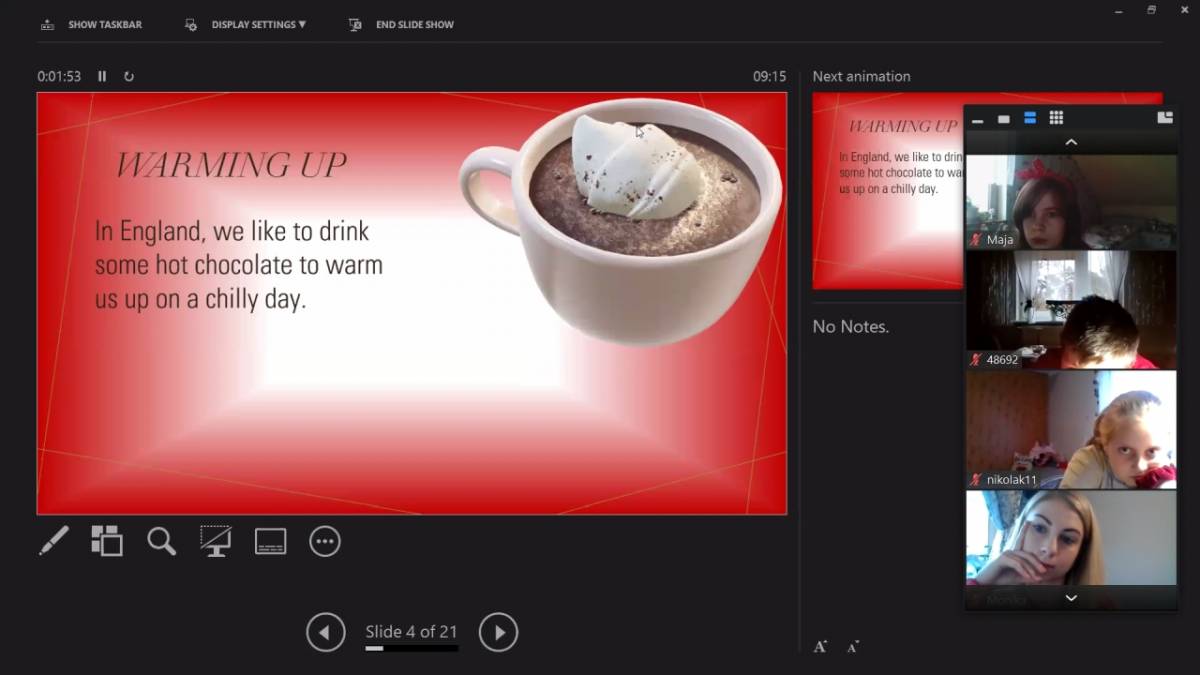Minimize the Zoom video panel view
This screenshot has width=1200, height=675.
pos(978,119)
